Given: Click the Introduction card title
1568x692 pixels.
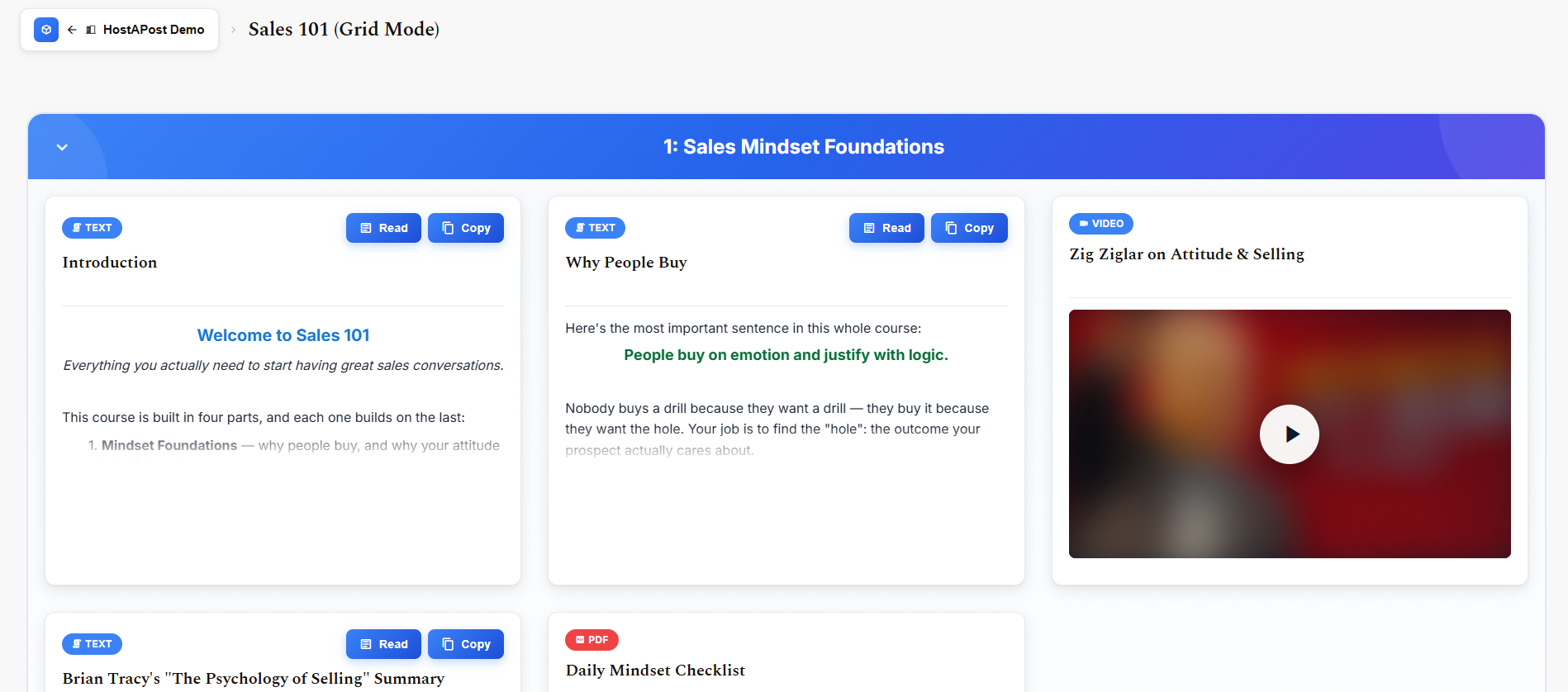Looking at the screenshot, I should tap(110, 263).
